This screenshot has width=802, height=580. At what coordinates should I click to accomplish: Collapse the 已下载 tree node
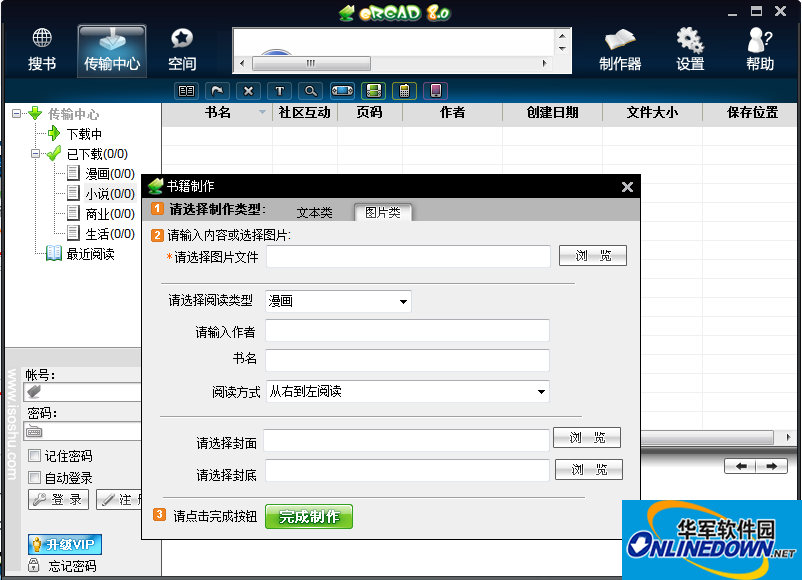pos(36,154)
